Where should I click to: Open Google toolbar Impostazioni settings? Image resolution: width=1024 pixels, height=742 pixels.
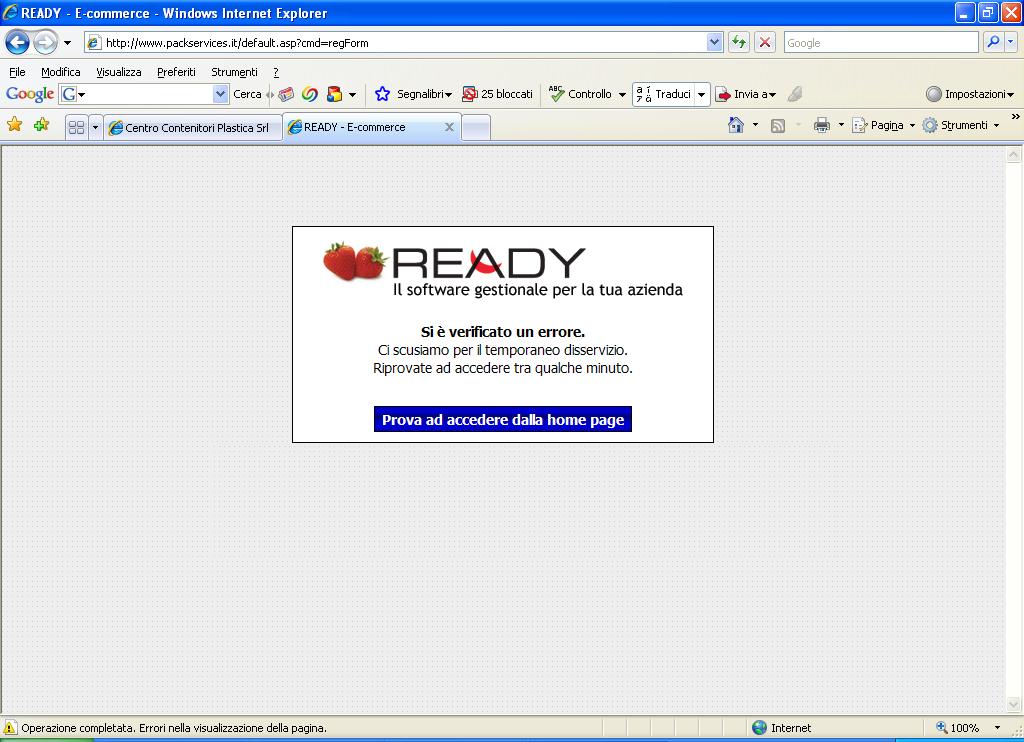coord(970,94)
